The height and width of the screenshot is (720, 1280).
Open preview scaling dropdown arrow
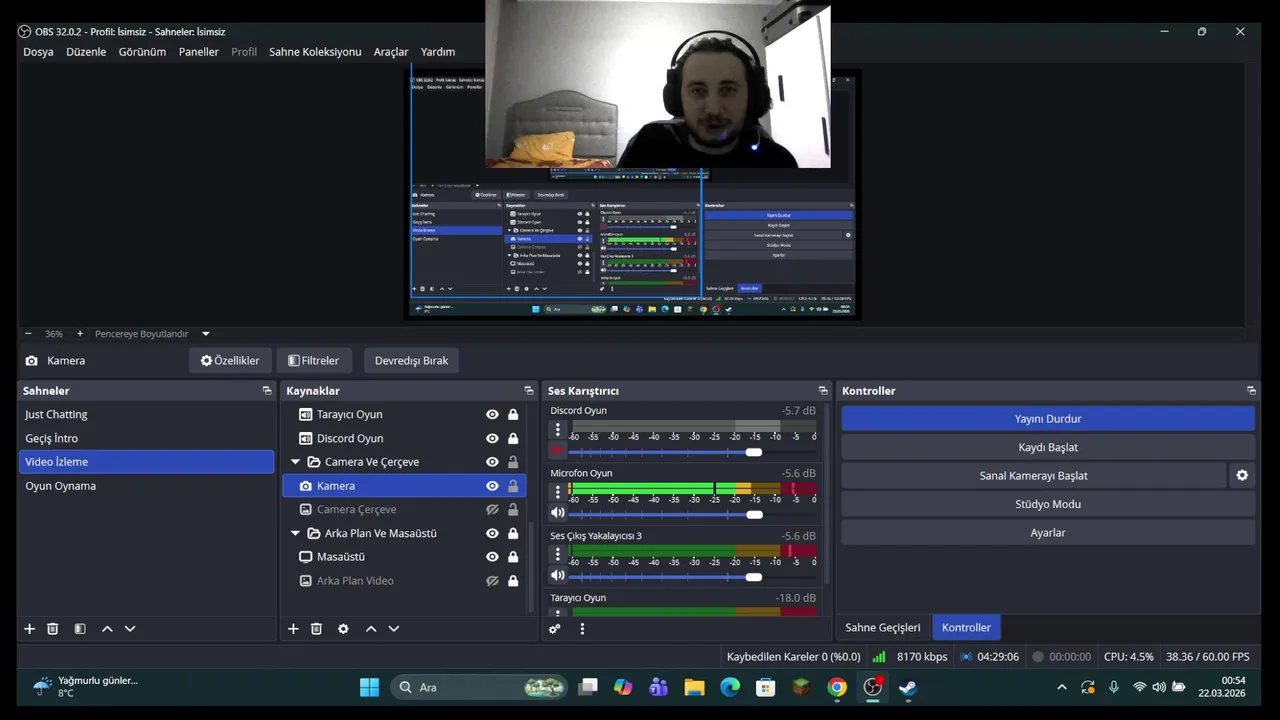click(206, 334)
